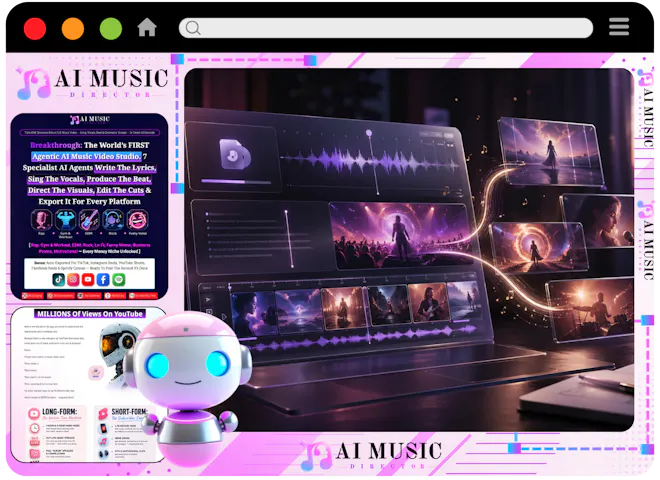Click the floating thumbnail with the fiery ring portal
The image size is (660, 480).
539,247
